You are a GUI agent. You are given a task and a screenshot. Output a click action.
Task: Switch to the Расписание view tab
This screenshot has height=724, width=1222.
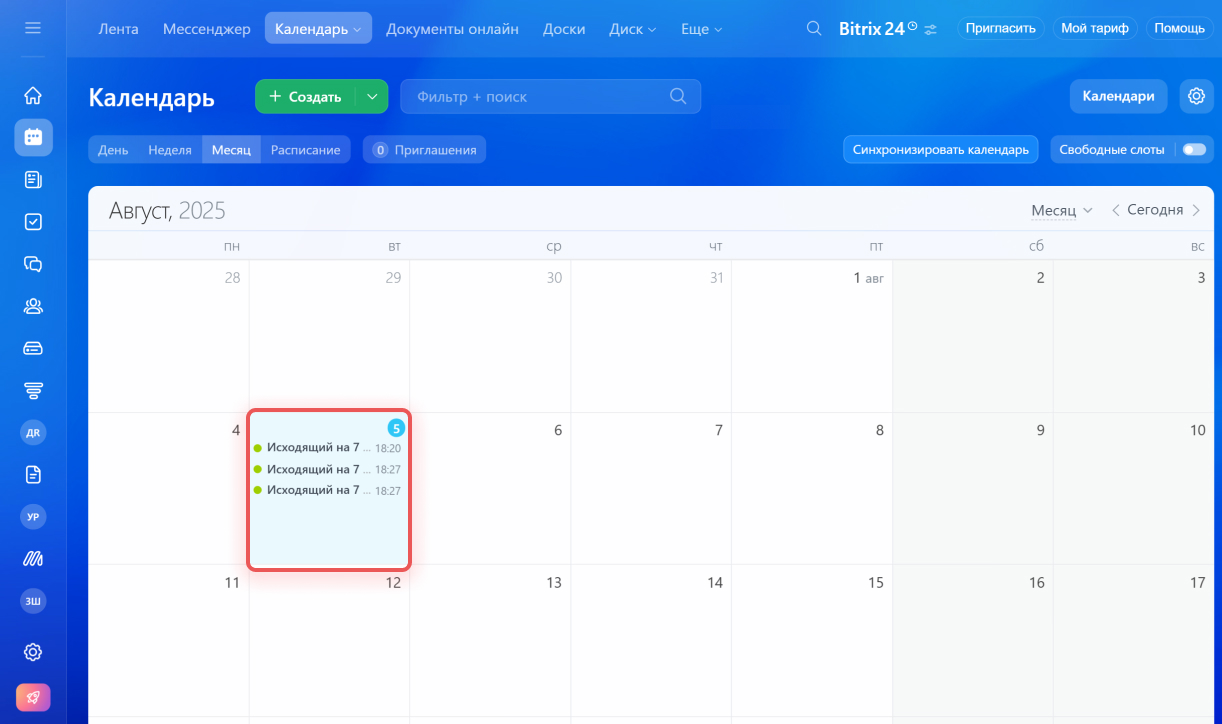point(305,149)
